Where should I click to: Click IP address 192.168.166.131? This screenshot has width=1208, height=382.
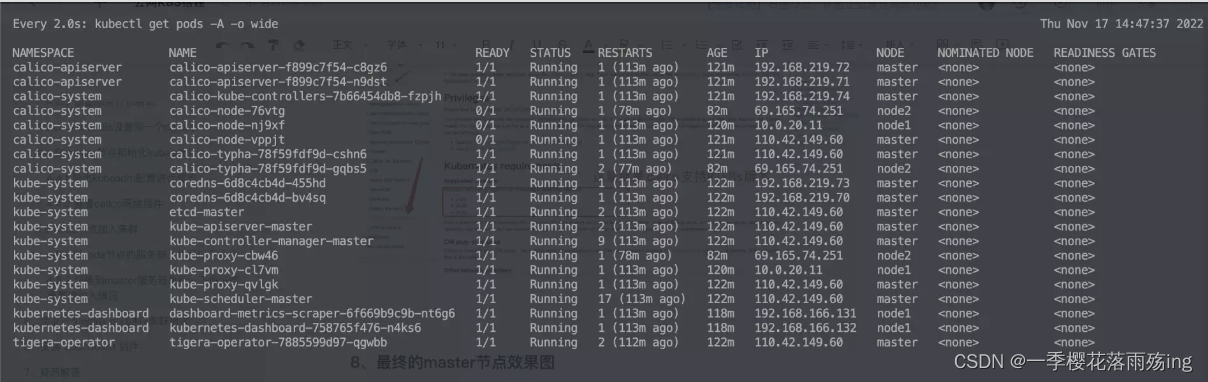coord(806,313)
